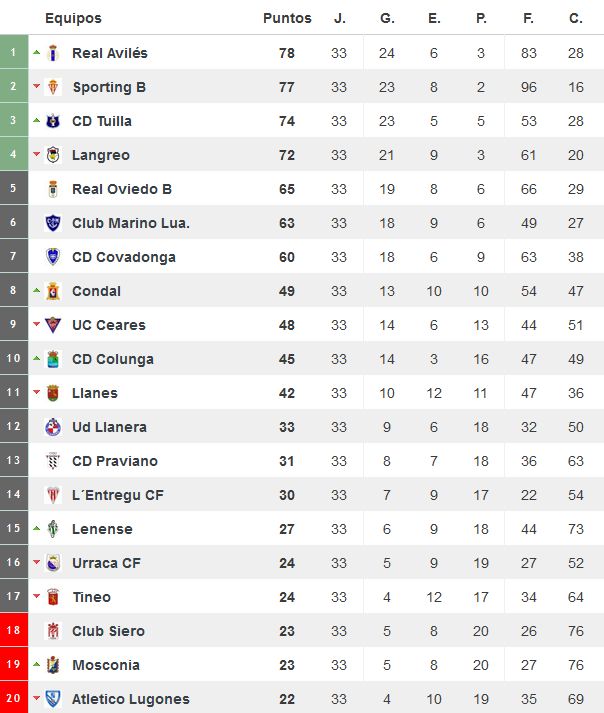Open the Club Siero team link
The width and height of the screenshot is (604, 713).
coord(108,631)
